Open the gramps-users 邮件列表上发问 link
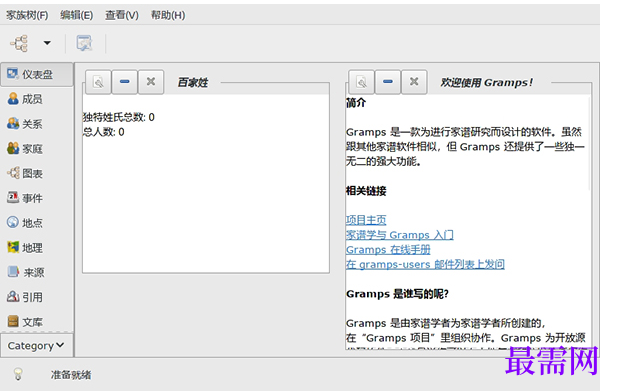Viewport: 617px width, 392px height. coord(425,264)
